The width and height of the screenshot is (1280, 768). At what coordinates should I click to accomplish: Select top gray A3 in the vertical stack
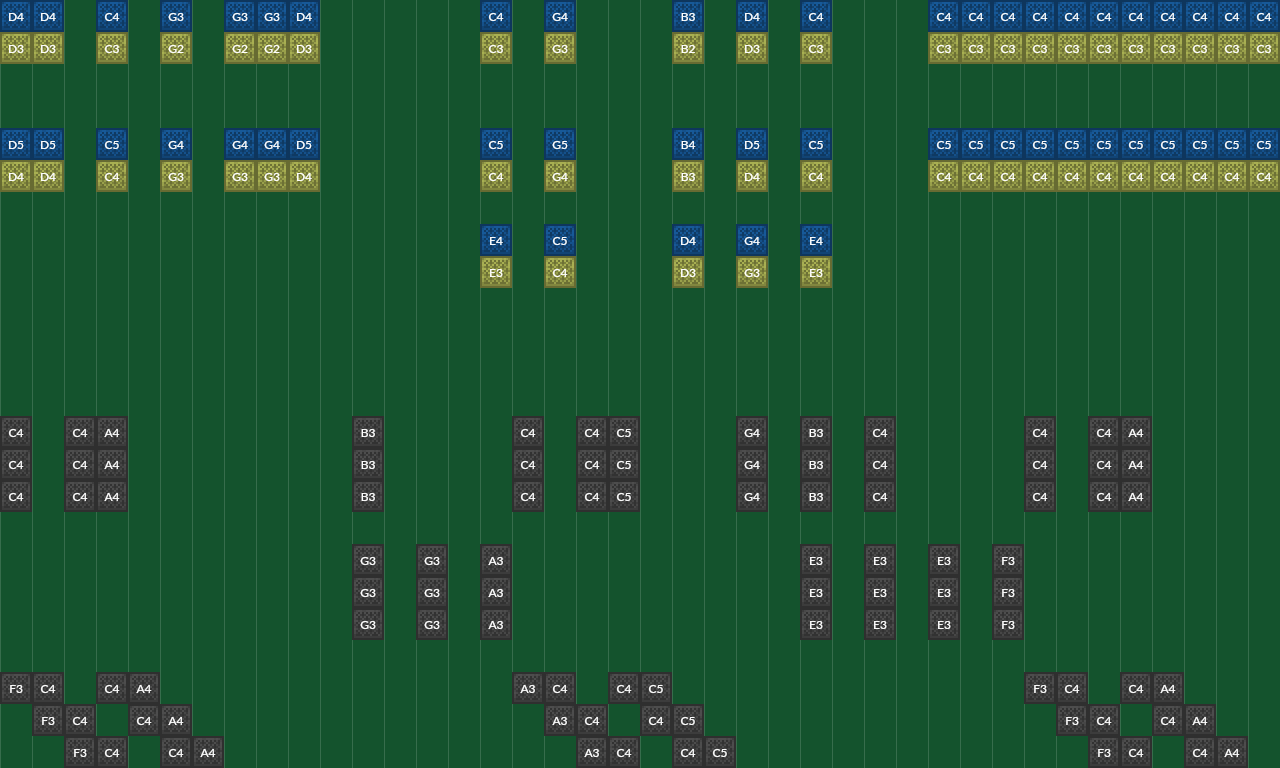click(496, 560)
